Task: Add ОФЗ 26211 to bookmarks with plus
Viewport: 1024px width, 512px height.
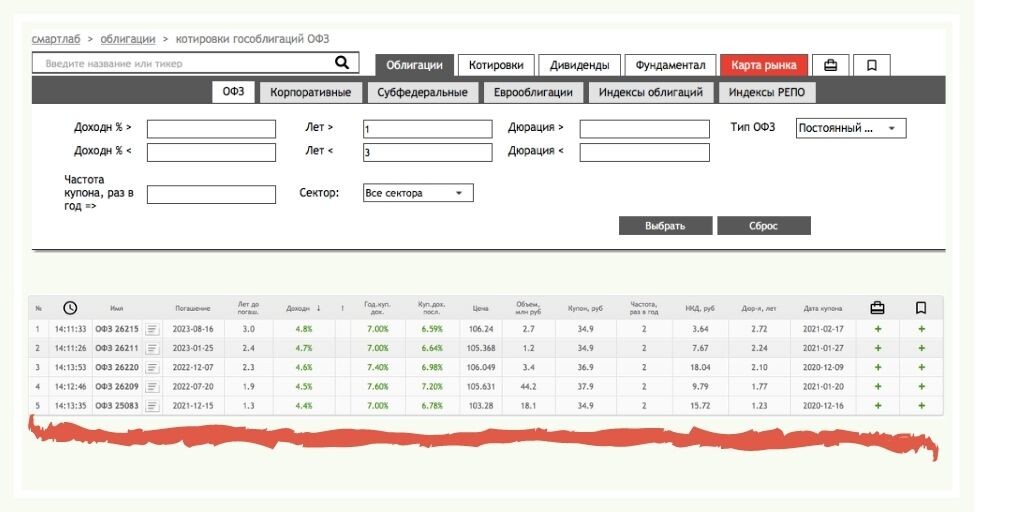Action: pos(921,348)
